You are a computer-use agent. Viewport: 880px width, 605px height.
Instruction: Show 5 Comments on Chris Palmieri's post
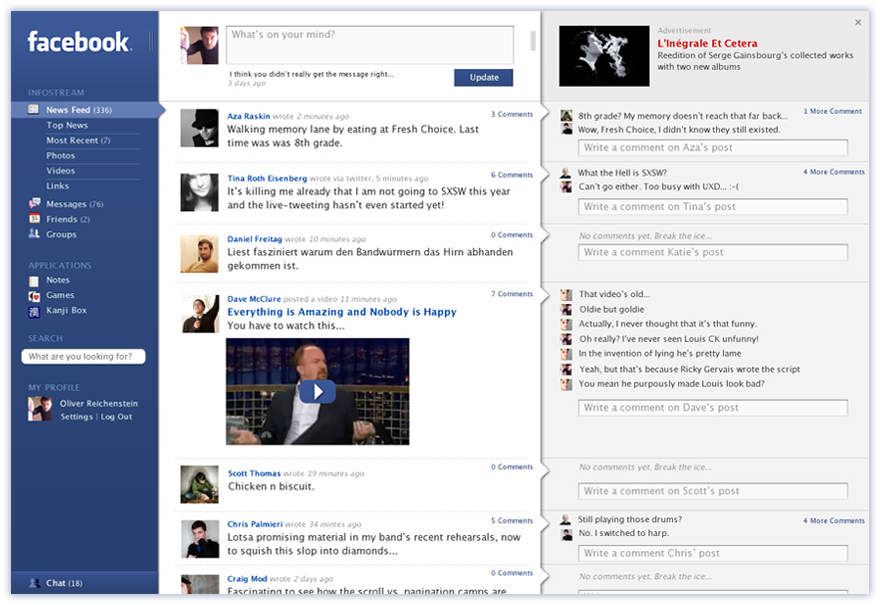[x=512, y=520]
